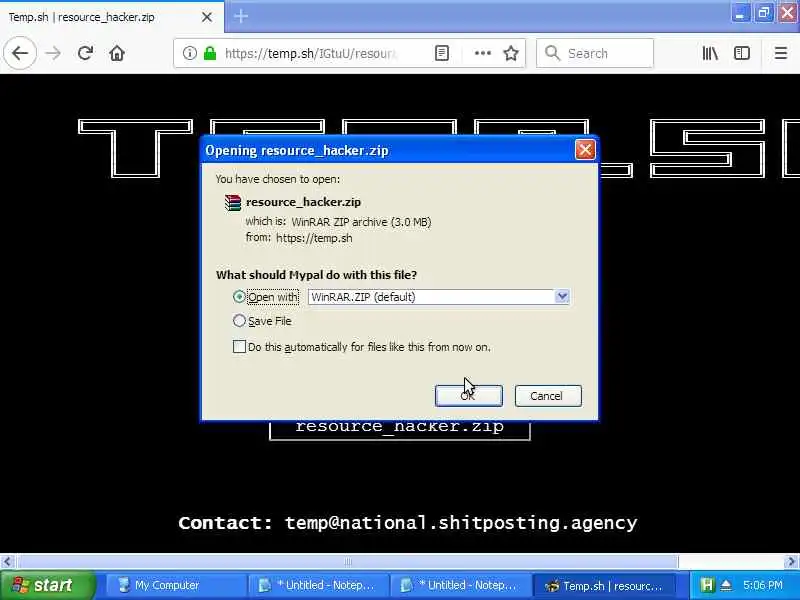800x600 pixels.
Task: Click the https://temp.sh source text
Action: coord(314,238)
